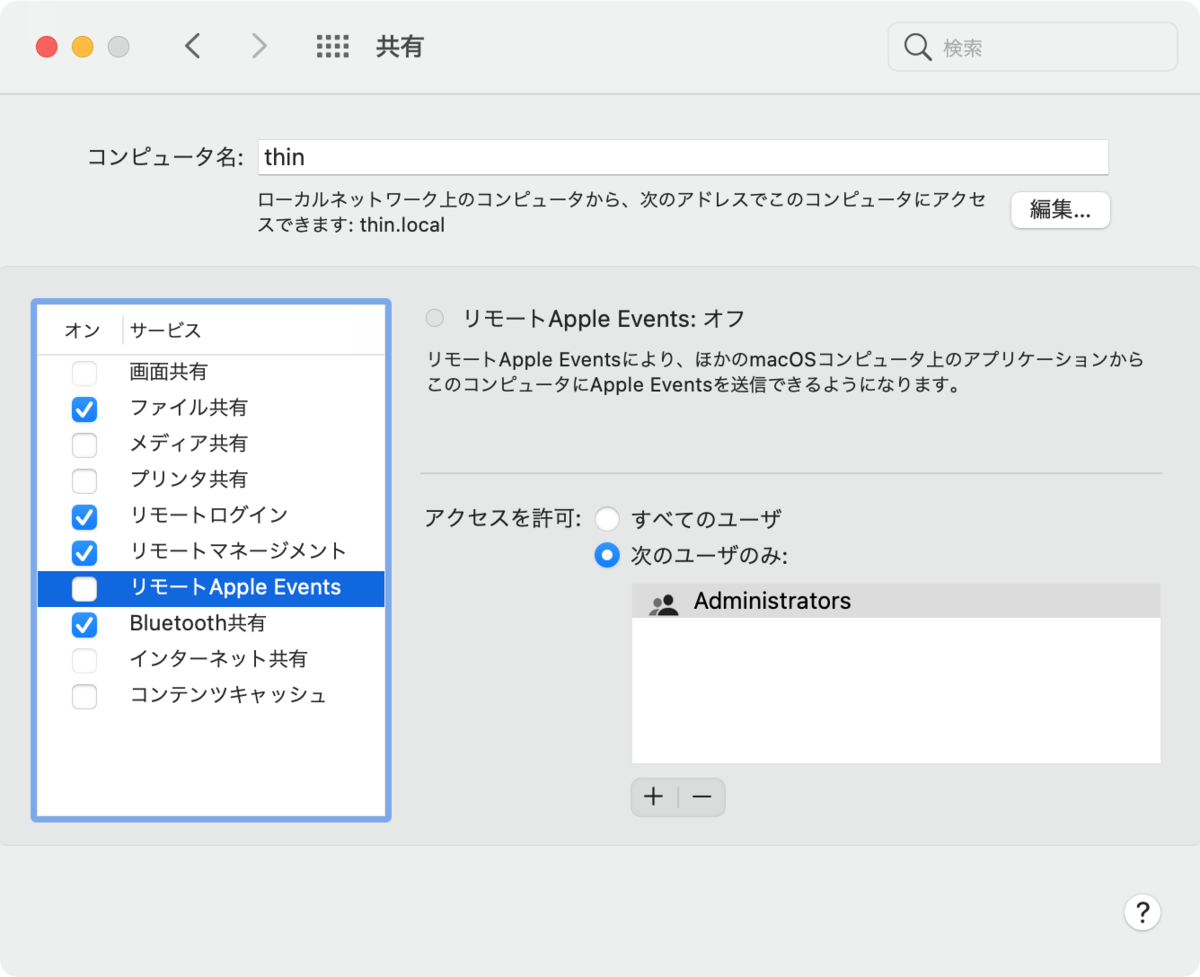This screenshot has width=1200, height=977.
Task: Select the 画面共有 service row
Action: pyautogui.click(x=211, y=372)
